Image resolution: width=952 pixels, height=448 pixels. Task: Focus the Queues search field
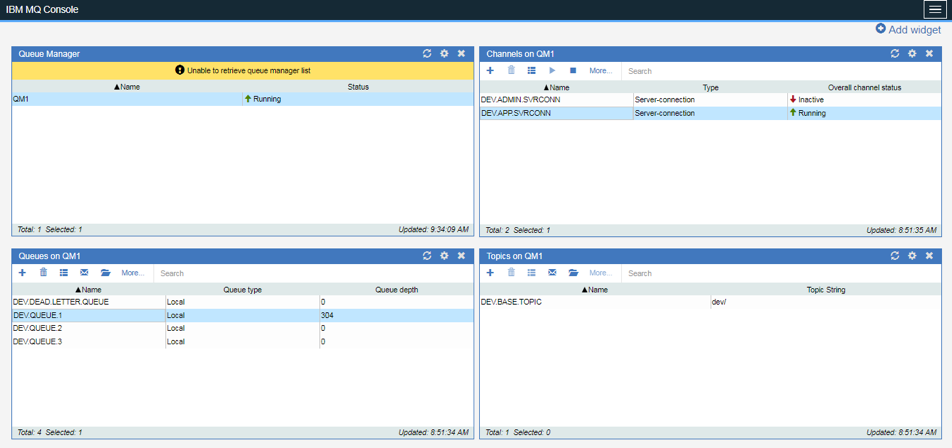pos(313,273)
